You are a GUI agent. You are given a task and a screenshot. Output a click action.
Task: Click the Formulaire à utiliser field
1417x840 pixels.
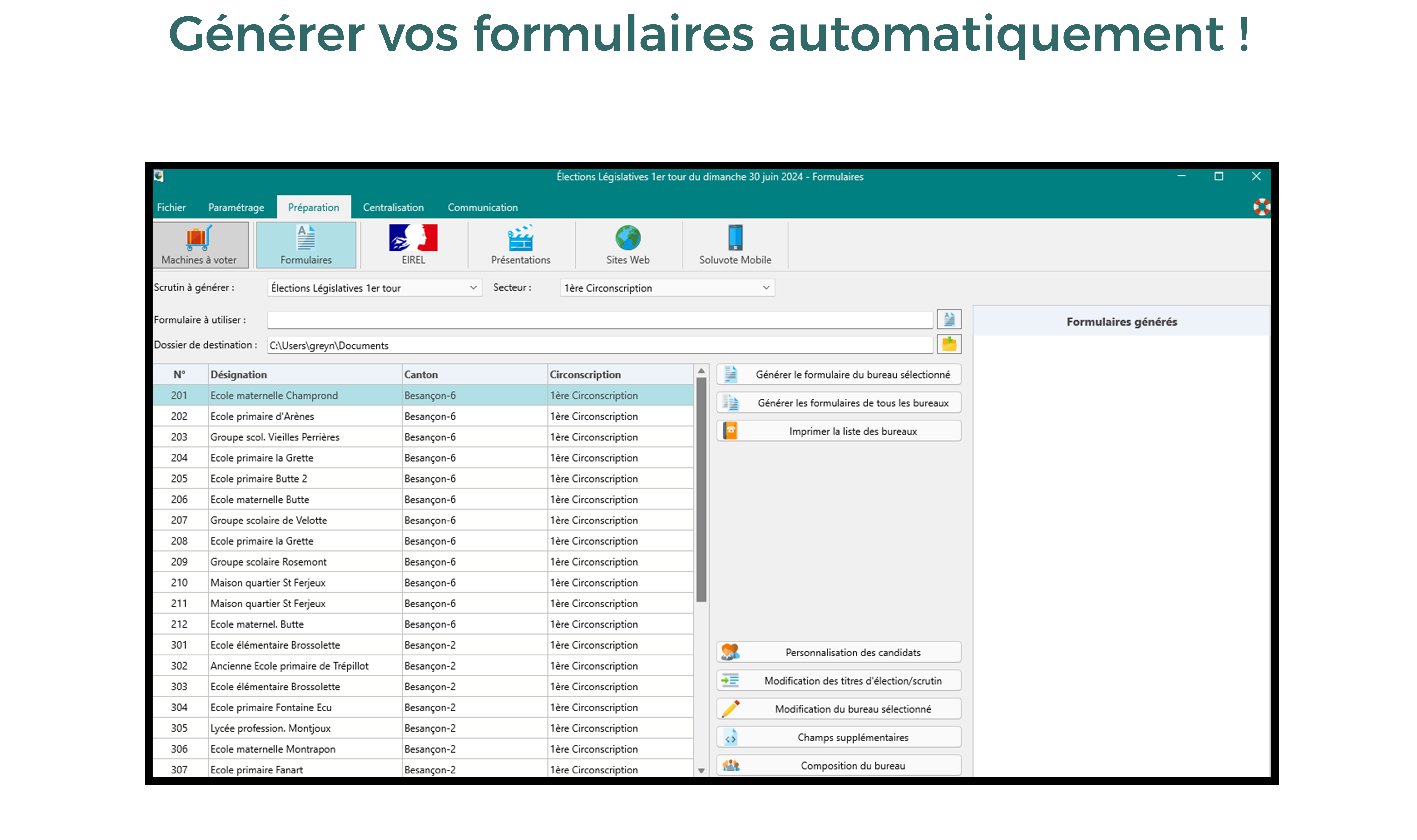(599, 320)
